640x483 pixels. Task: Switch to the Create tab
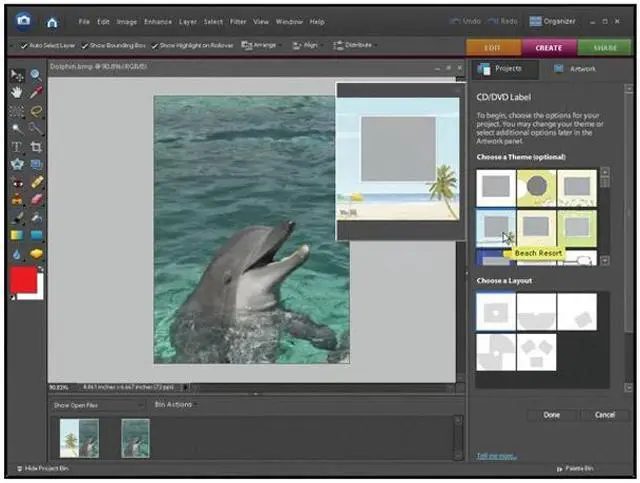point(549,48)
